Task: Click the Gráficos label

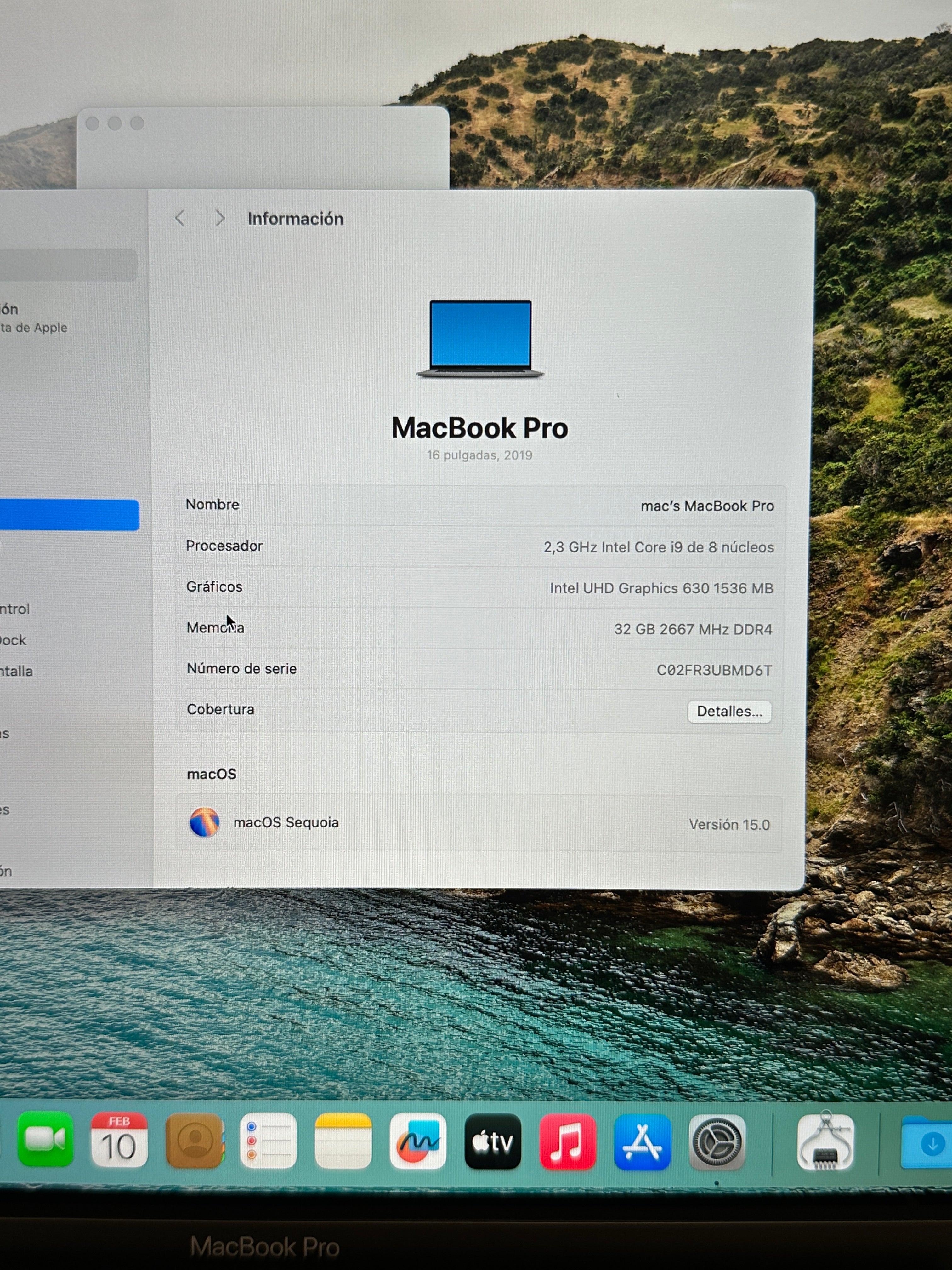Action: 214,587
